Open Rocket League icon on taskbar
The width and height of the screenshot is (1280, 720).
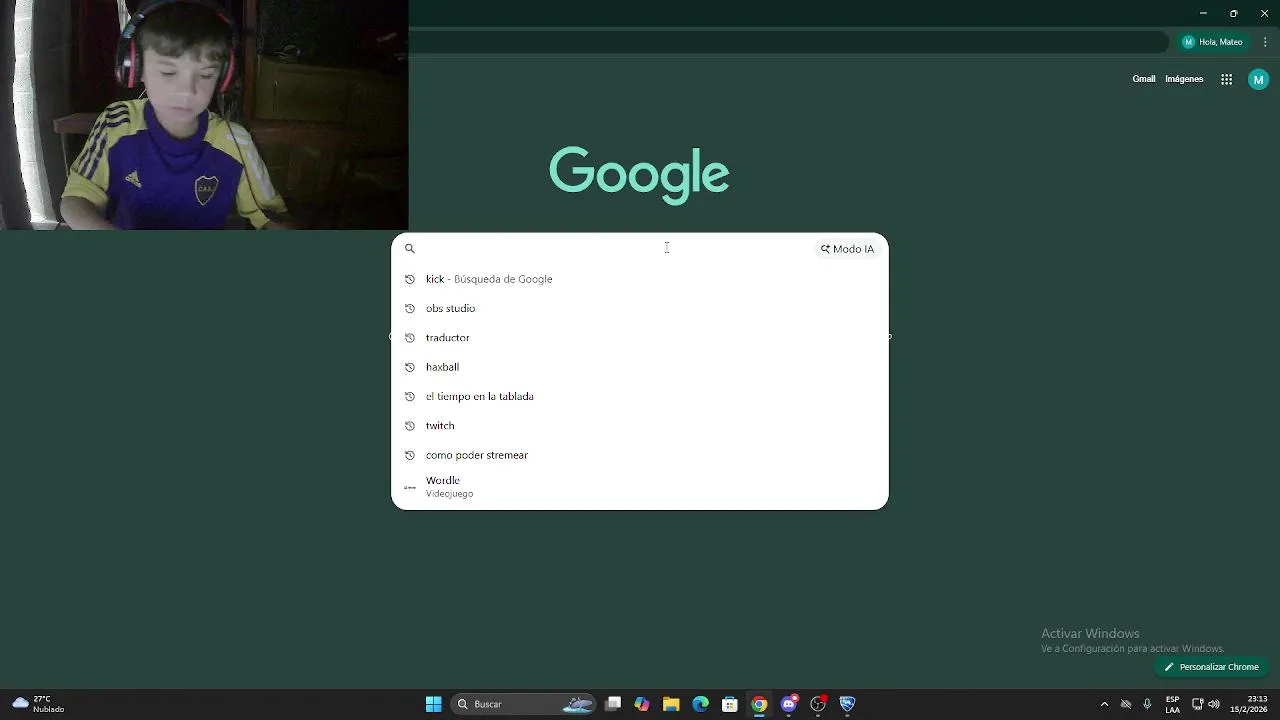pyautogui.click(x=847, y=704)
